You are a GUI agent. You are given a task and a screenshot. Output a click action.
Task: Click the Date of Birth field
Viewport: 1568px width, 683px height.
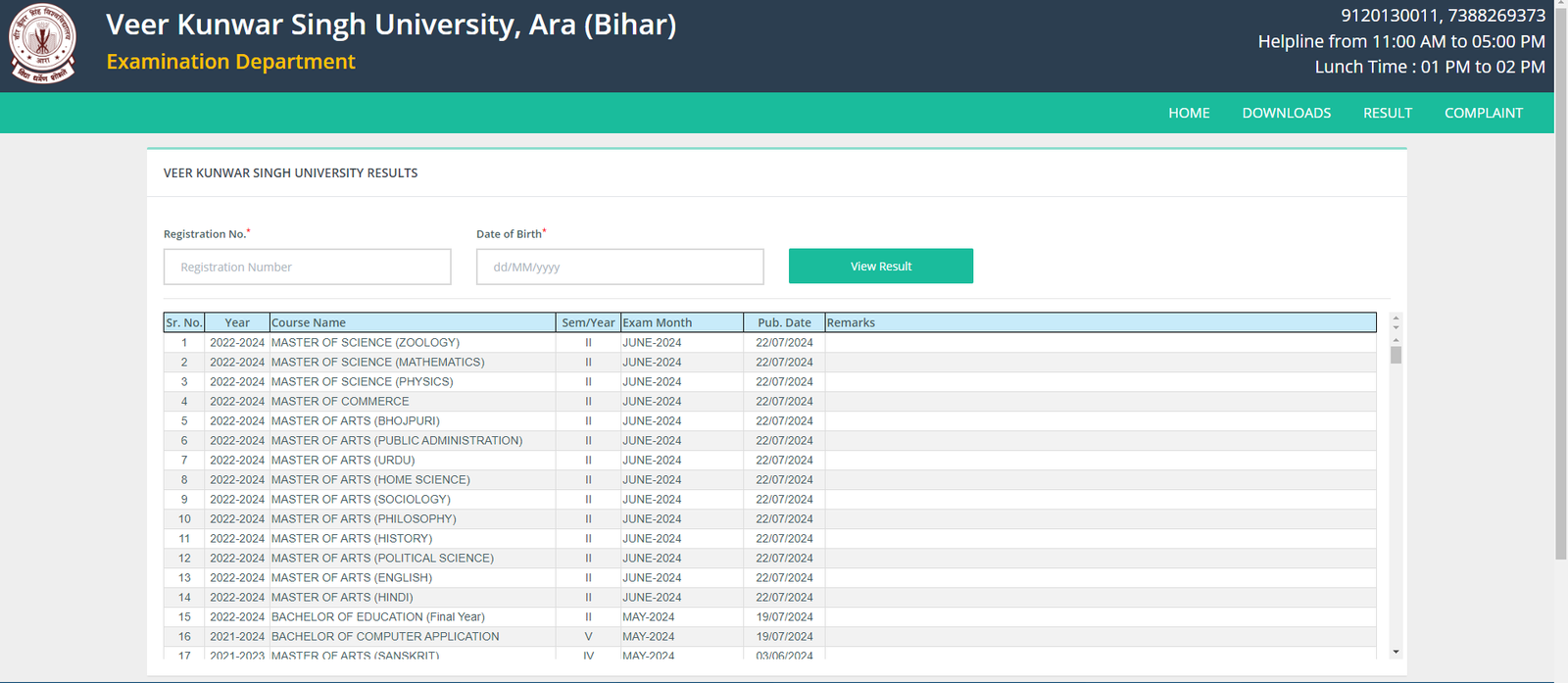(619, 267)
